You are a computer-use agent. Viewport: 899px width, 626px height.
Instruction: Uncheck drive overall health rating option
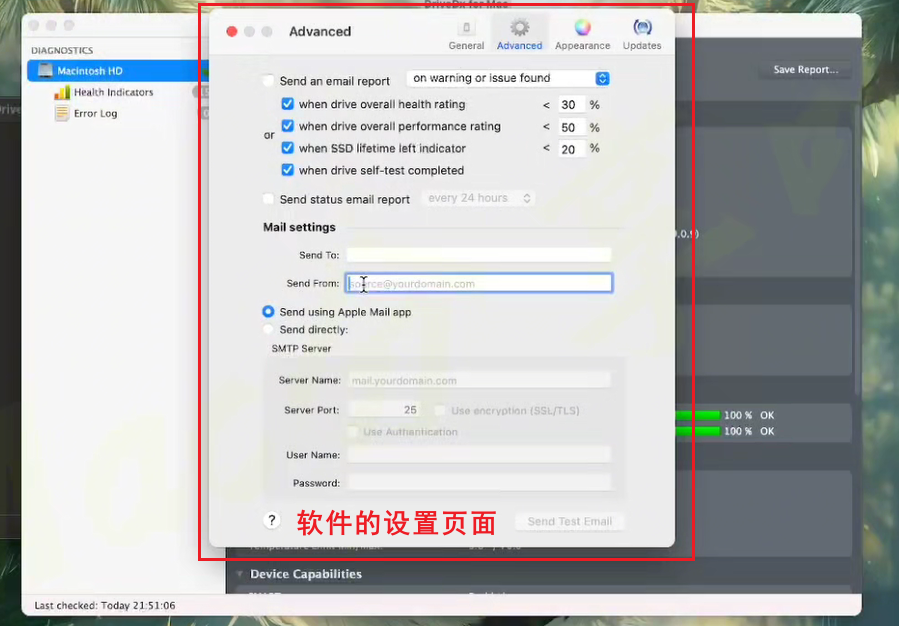click(x=288, y=104)
